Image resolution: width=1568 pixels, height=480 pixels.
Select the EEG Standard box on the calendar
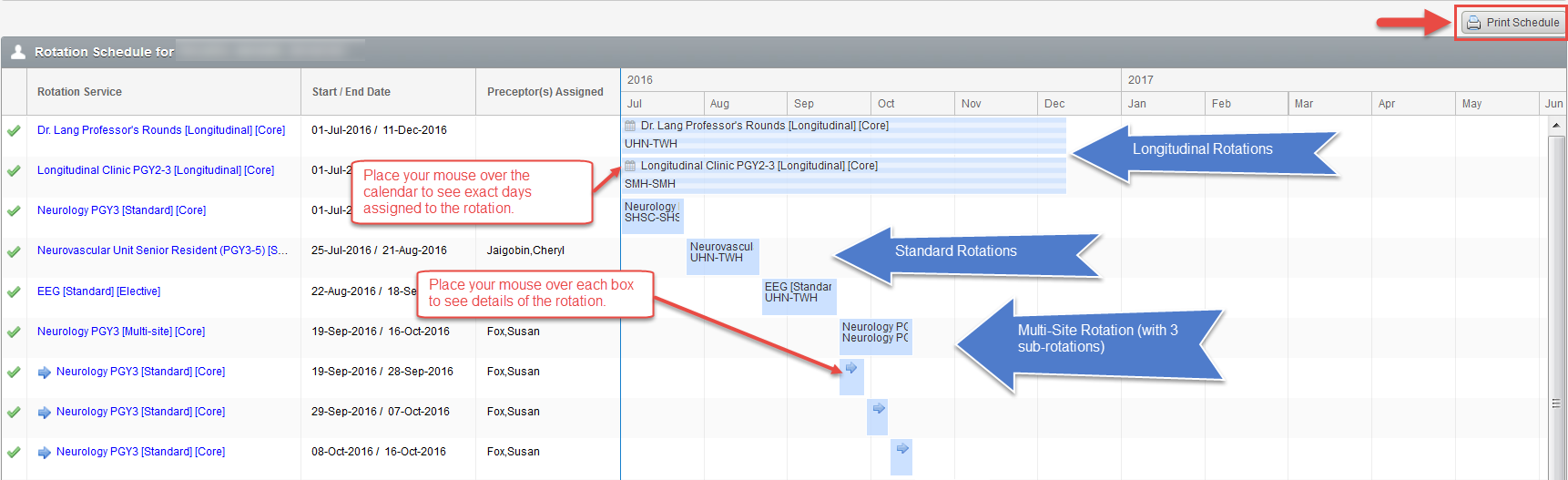point(799,293)
